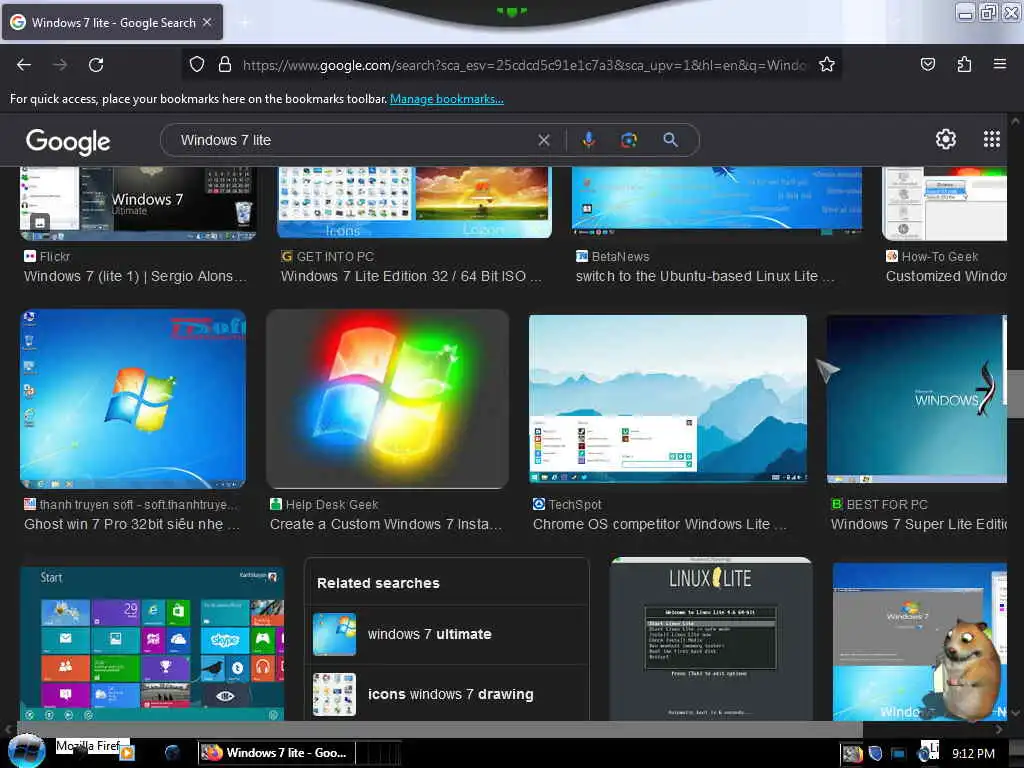This screenshot has width=1024, height=768.
Task: Open the icons and Logon thumbnail
Action: point(414,202)
